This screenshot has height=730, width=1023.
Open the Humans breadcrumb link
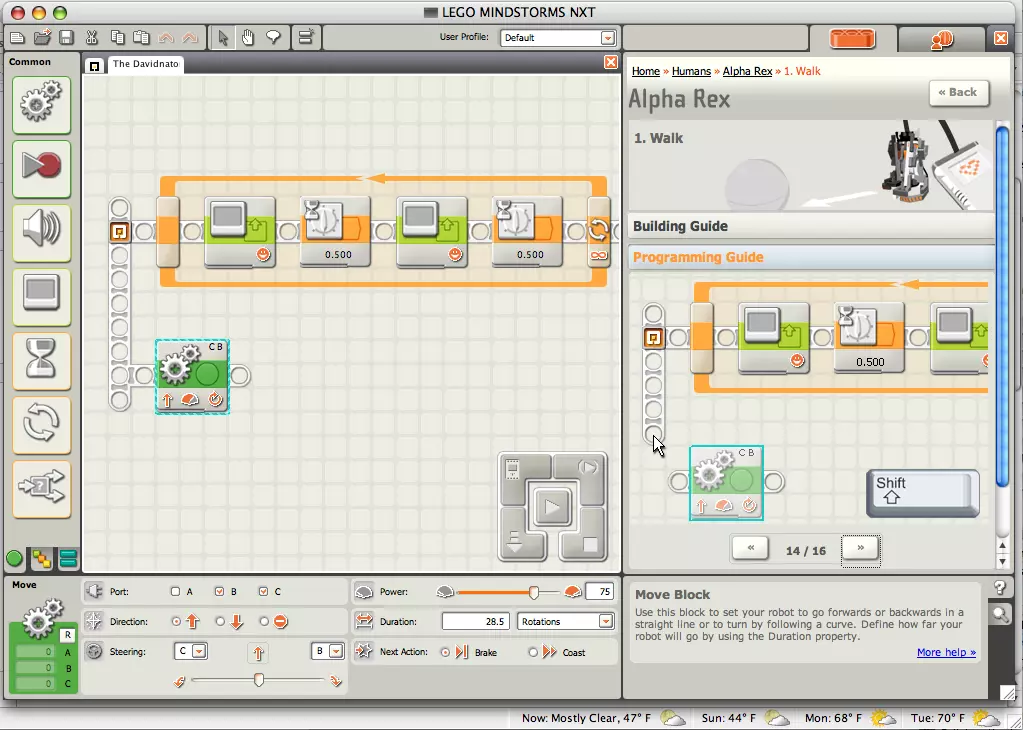pos(691,71)
